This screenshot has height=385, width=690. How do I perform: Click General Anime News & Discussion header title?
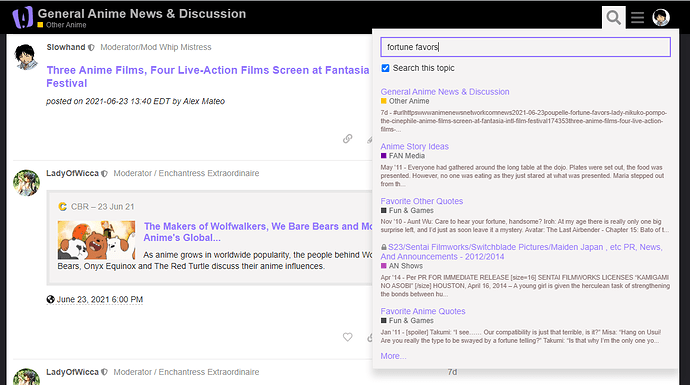pos(142,14)
